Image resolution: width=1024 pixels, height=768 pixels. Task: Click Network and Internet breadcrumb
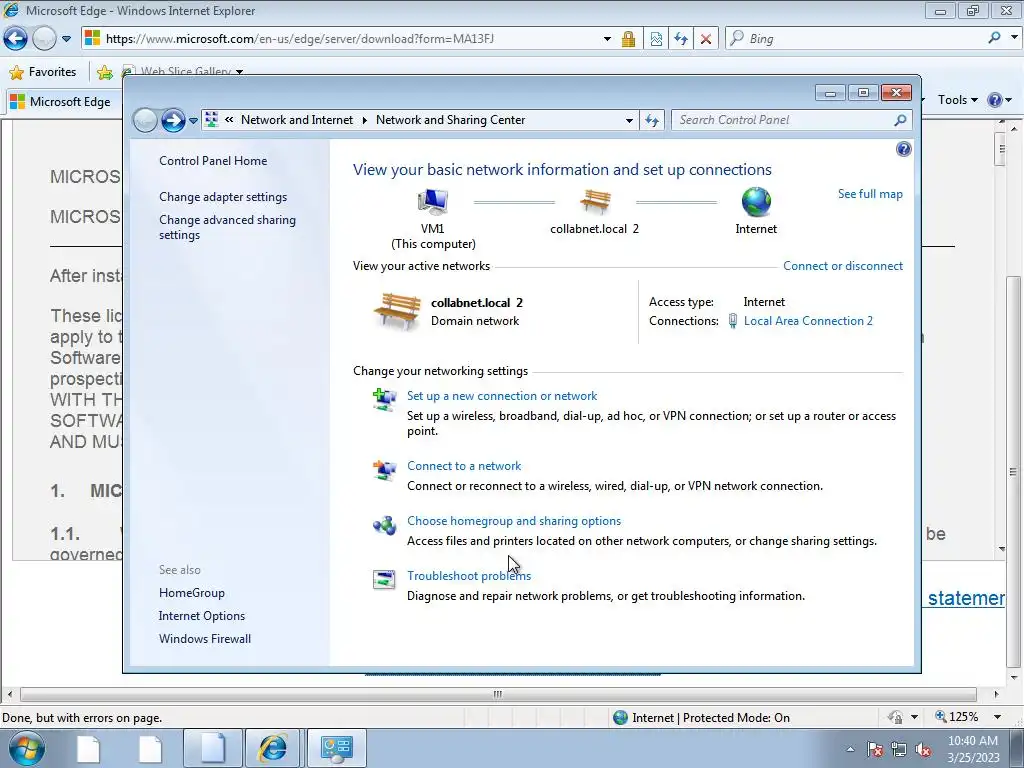pos(296,120)
